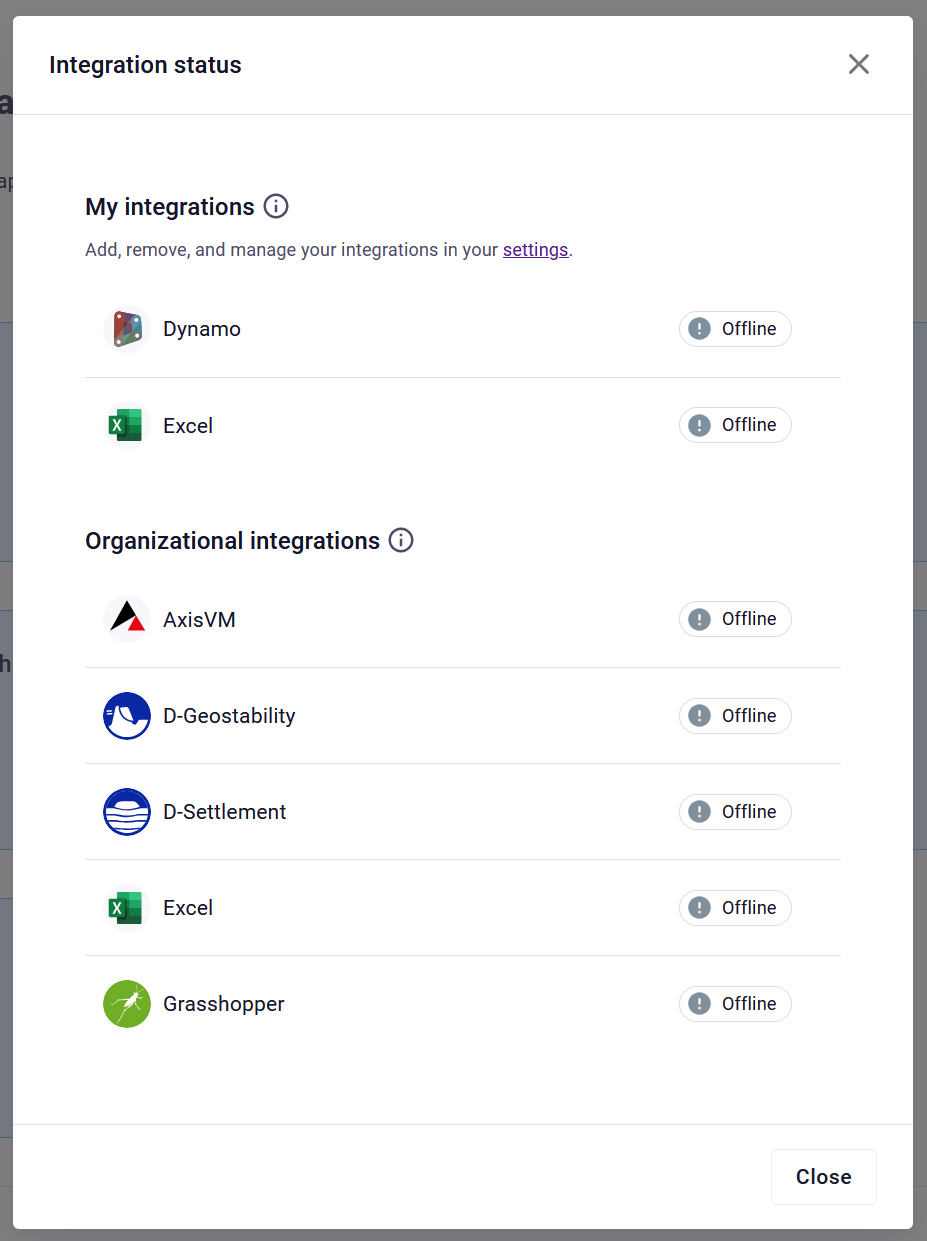Click the Excel icon under Organizational integrations
927x1241 pixels.
click(x=126, y=908)
